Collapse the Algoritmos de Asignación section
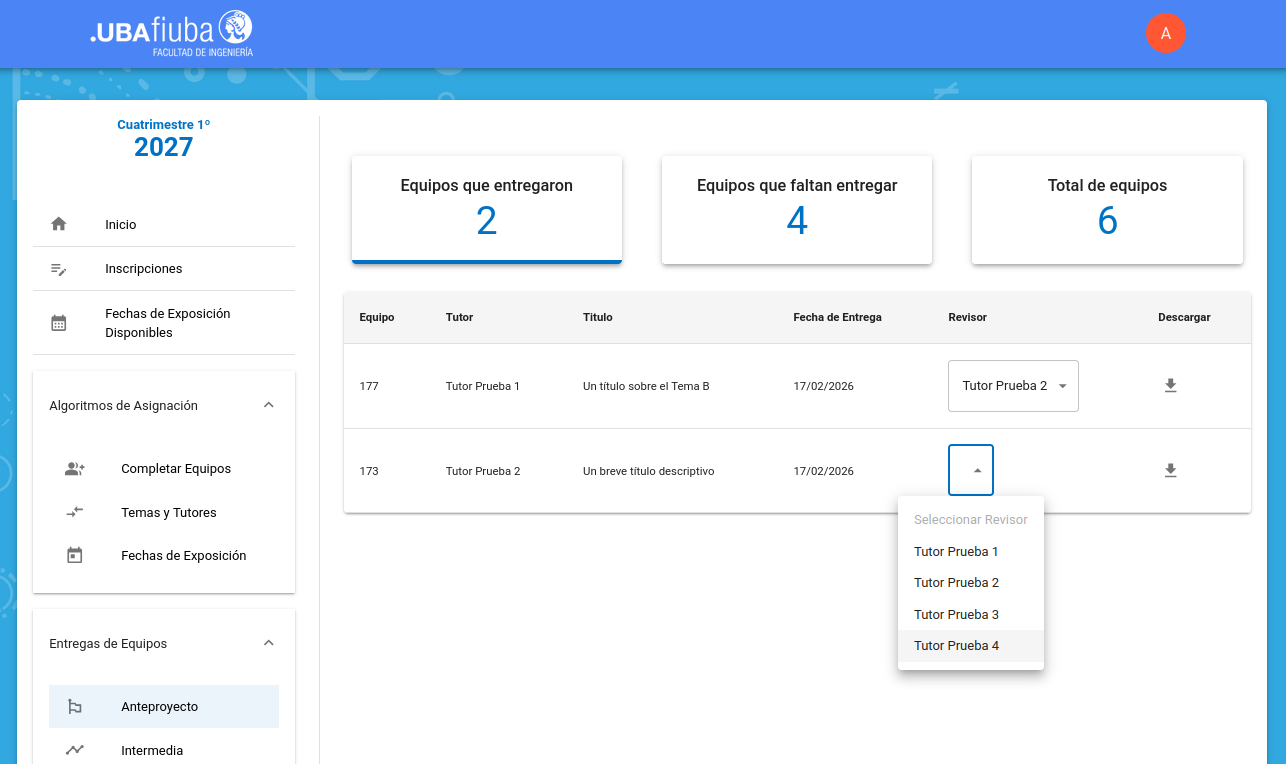Image resolution: width=1286 pixels, height=764 pixels. pos(268,405)
